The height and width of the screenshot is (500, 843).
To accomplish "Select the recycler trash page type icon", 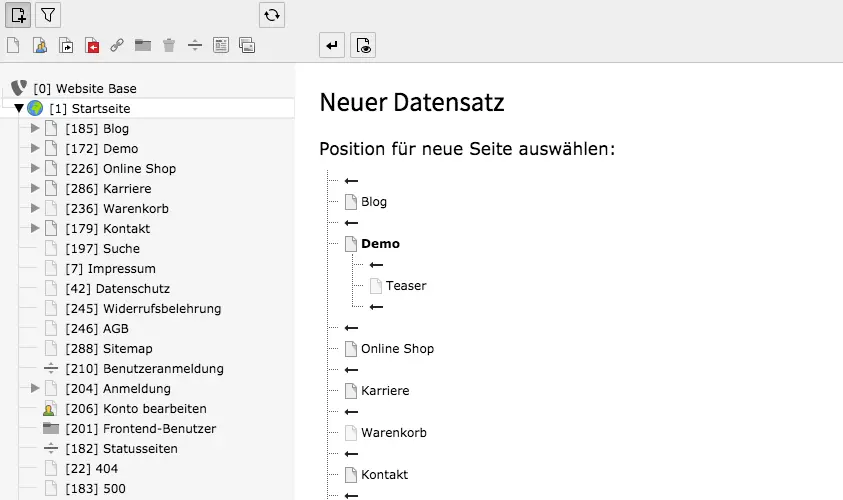I will tap(169, 45).
